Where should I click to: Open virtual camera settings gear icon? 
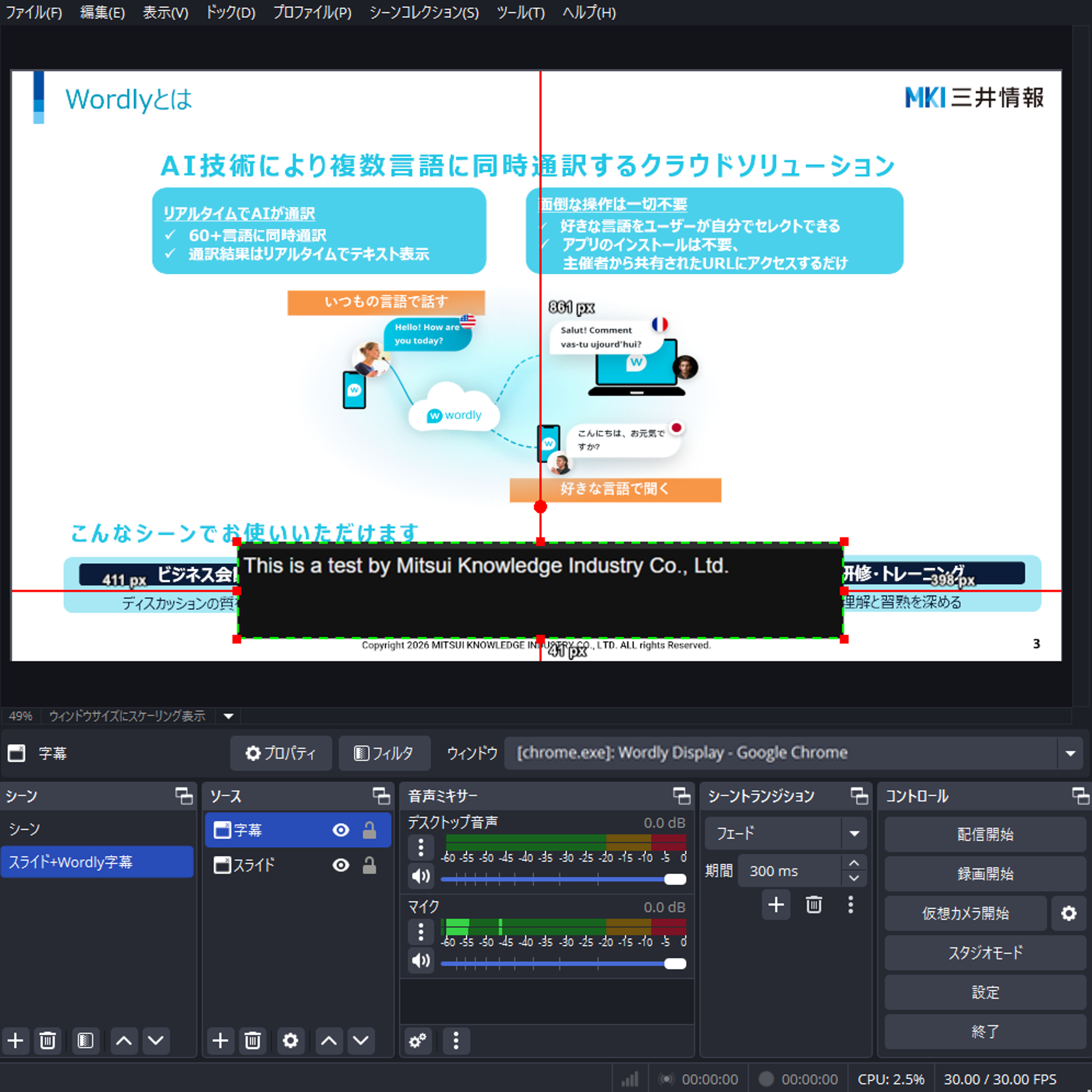[x=1068, y=913]
